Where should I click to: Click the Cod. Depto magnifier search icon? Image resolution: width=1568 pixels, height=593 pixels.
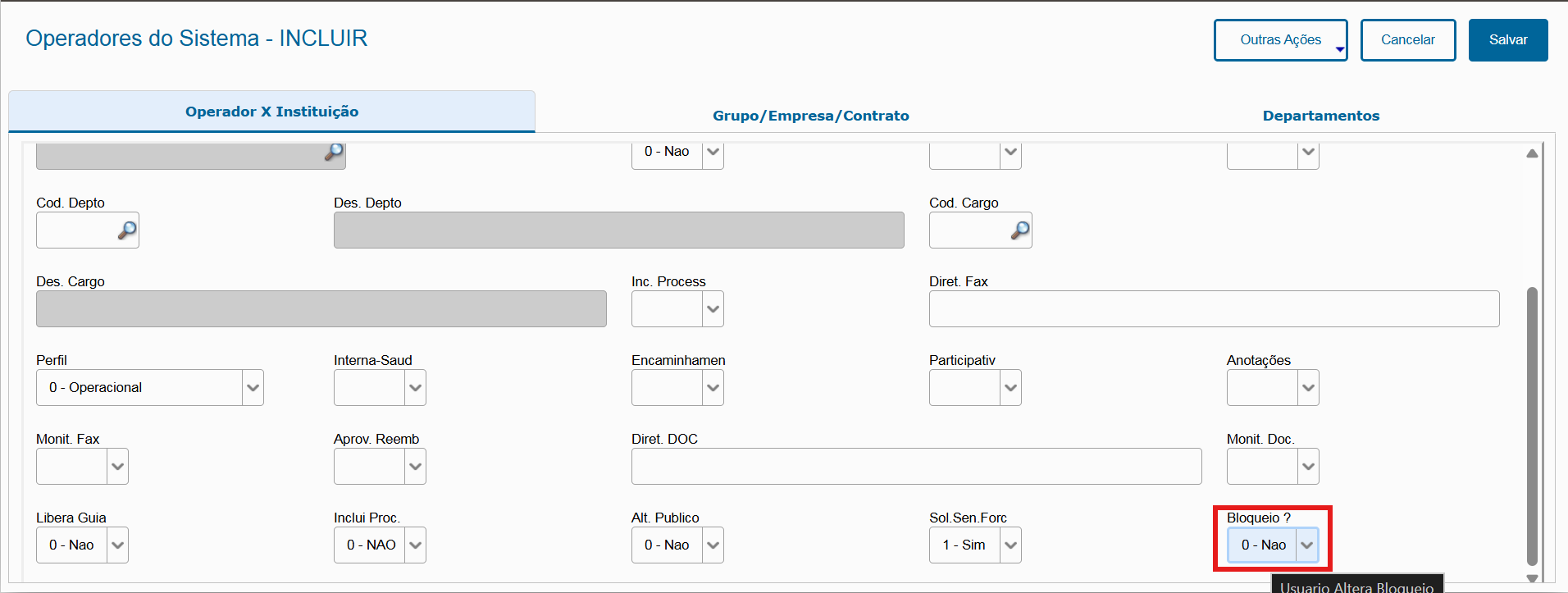[127, 230]
